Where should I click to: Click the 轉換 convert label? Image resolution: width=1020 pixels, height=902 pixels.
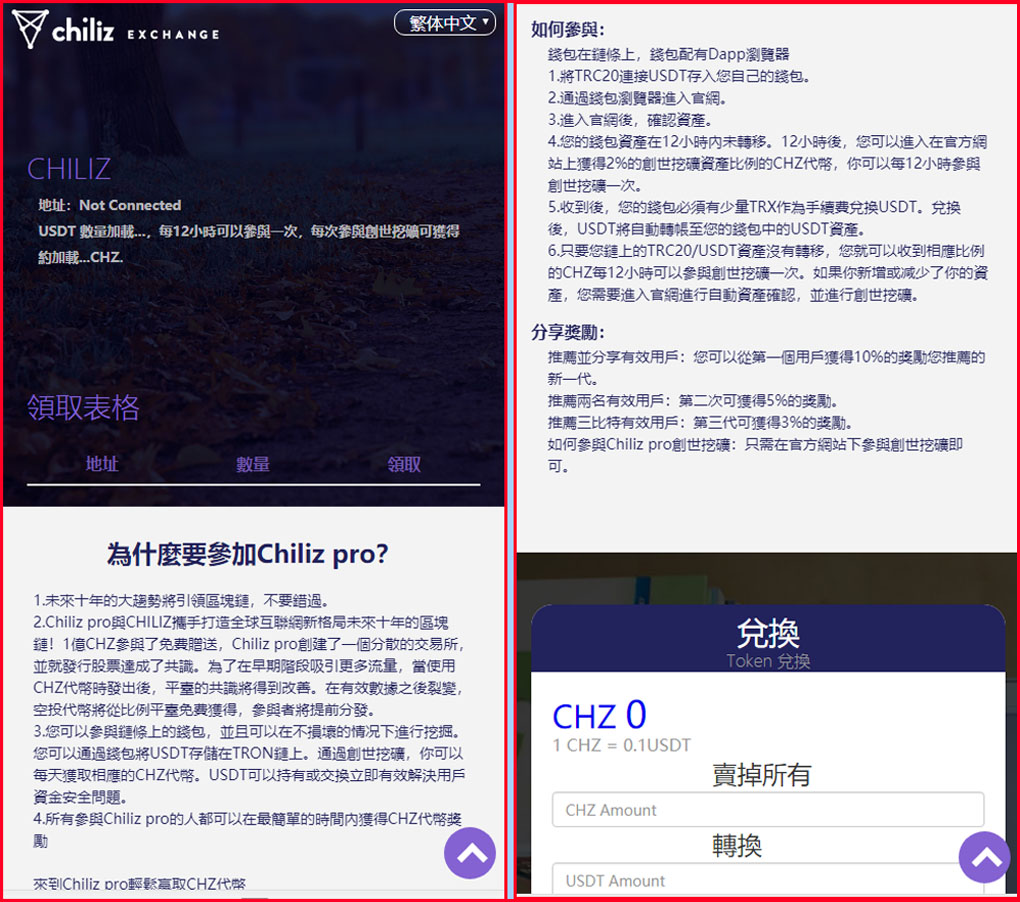(x=736, y=845)
